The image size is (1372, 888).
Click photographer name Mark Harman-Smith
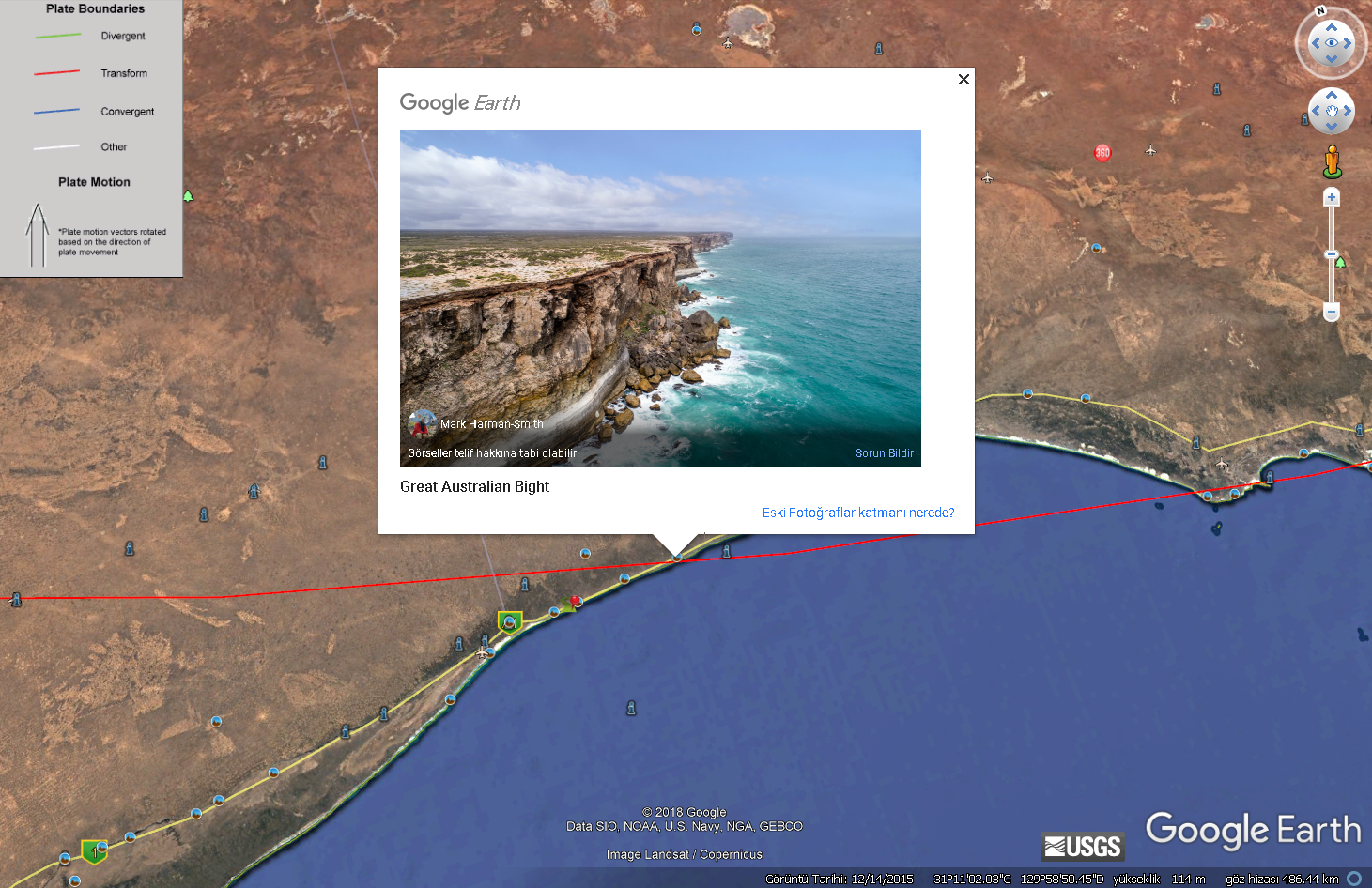491,424
